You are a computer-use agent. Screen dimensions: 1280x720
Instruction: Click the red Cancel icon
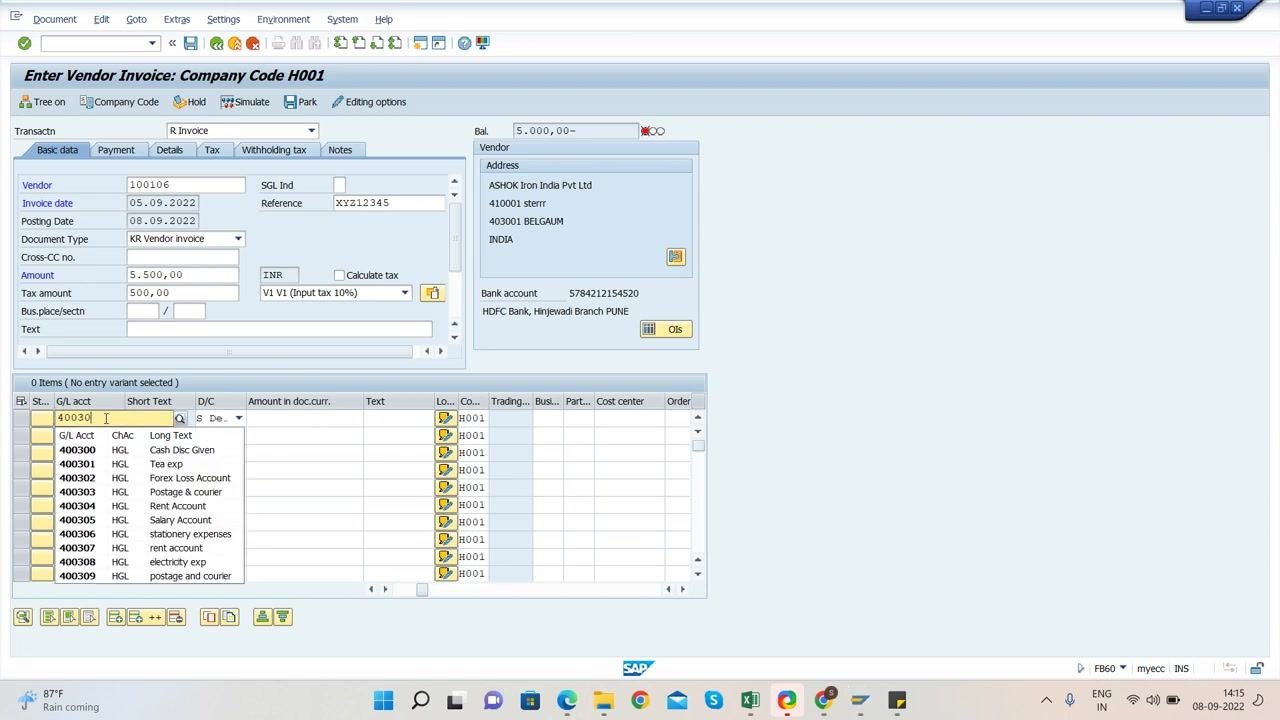pyautogui.click(x=252, y=43)
